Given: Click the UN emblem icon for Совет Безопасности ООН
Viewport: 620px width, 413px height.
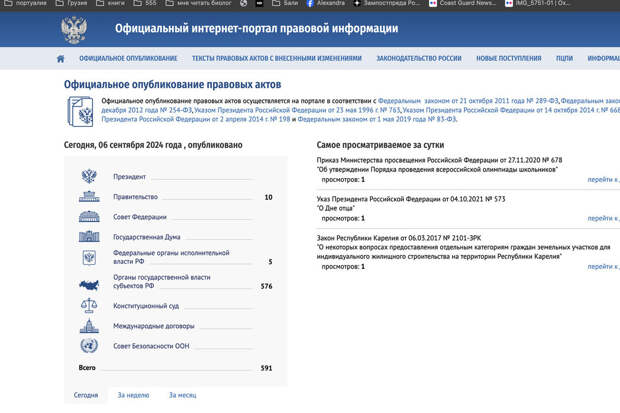Looking at the screenshot, I should pyautogui.click(x=89, y=346).
